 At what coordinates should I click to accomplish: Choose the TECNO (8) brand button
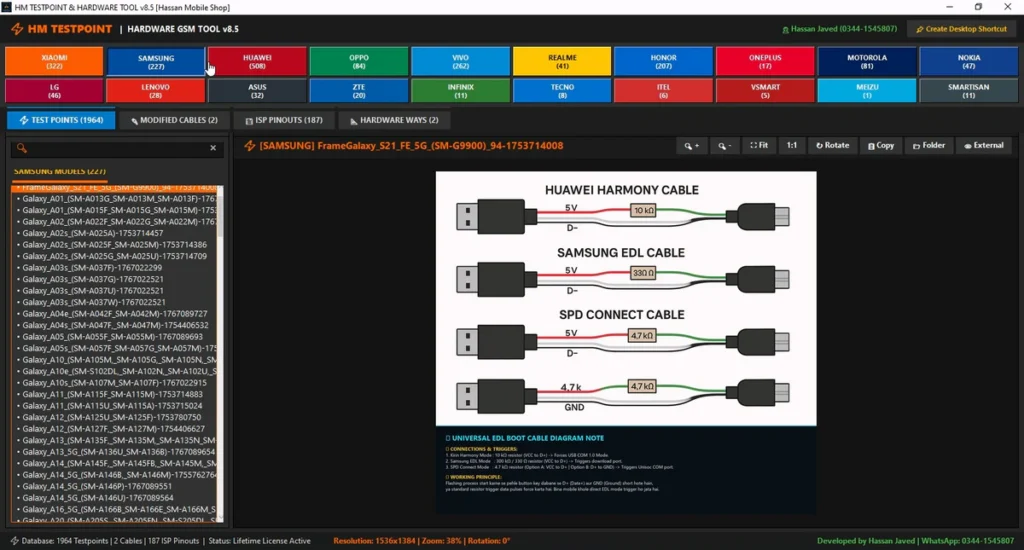tap(562, 91)
